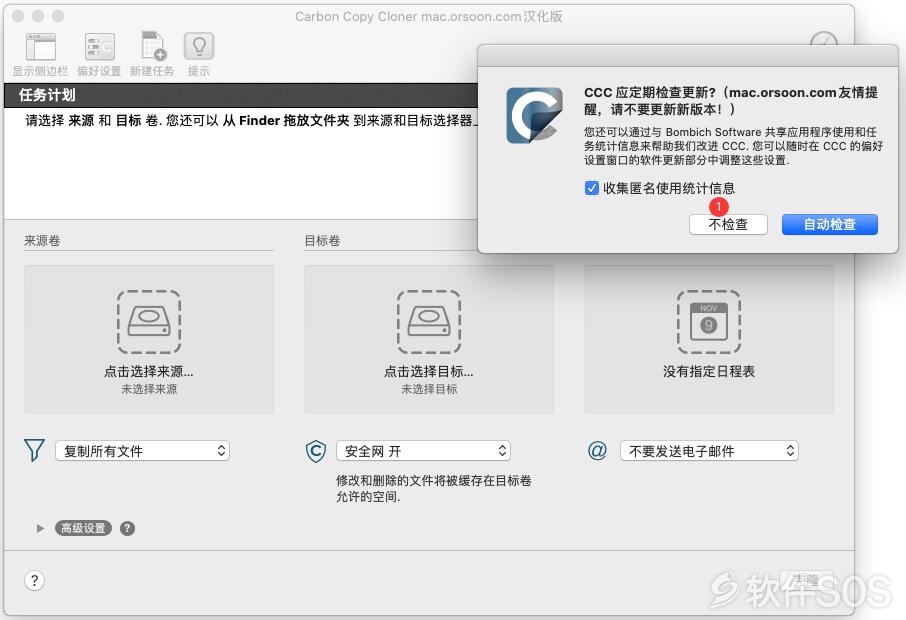Click the filter funnel icon

(34, 451)
